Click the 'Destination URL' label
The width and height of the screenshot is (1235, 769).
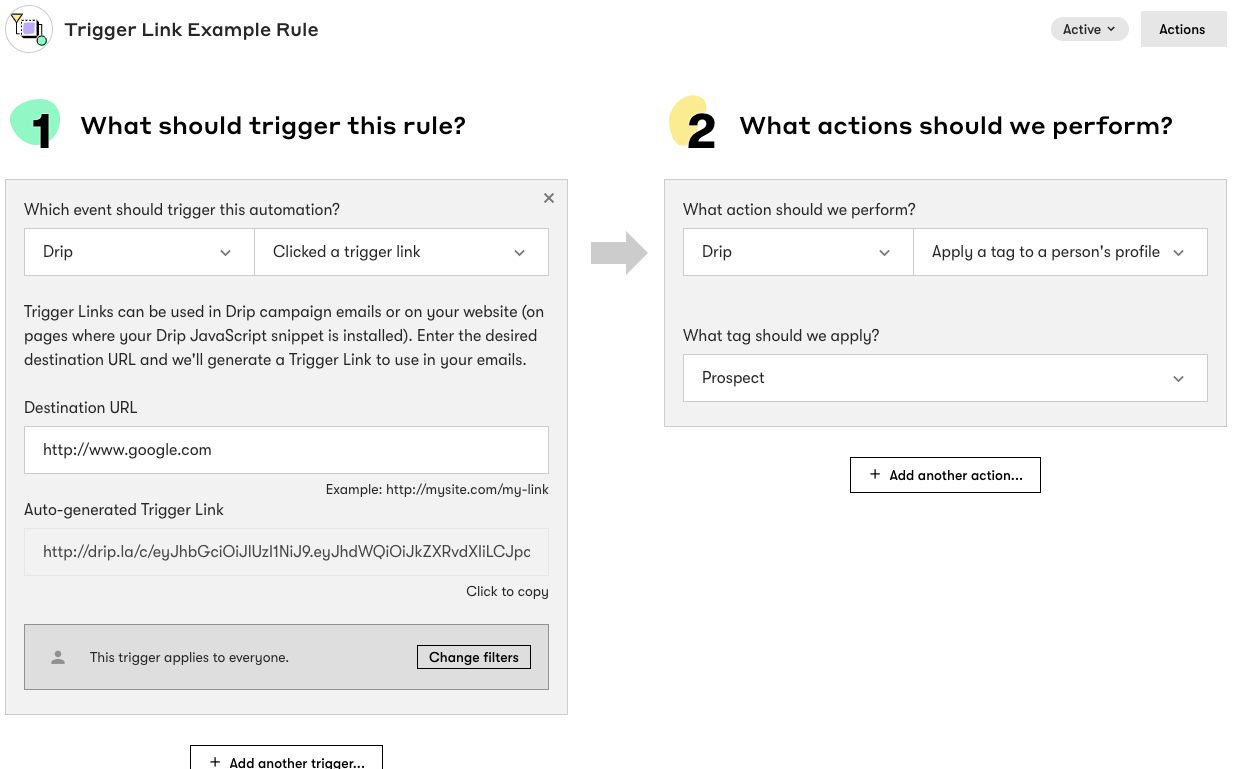tap(81, 408)
